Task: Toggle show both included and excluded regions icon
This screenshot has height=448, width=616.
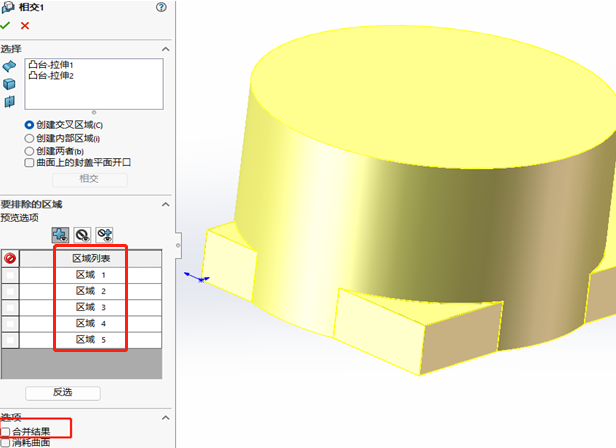Action: pos(104,235)
